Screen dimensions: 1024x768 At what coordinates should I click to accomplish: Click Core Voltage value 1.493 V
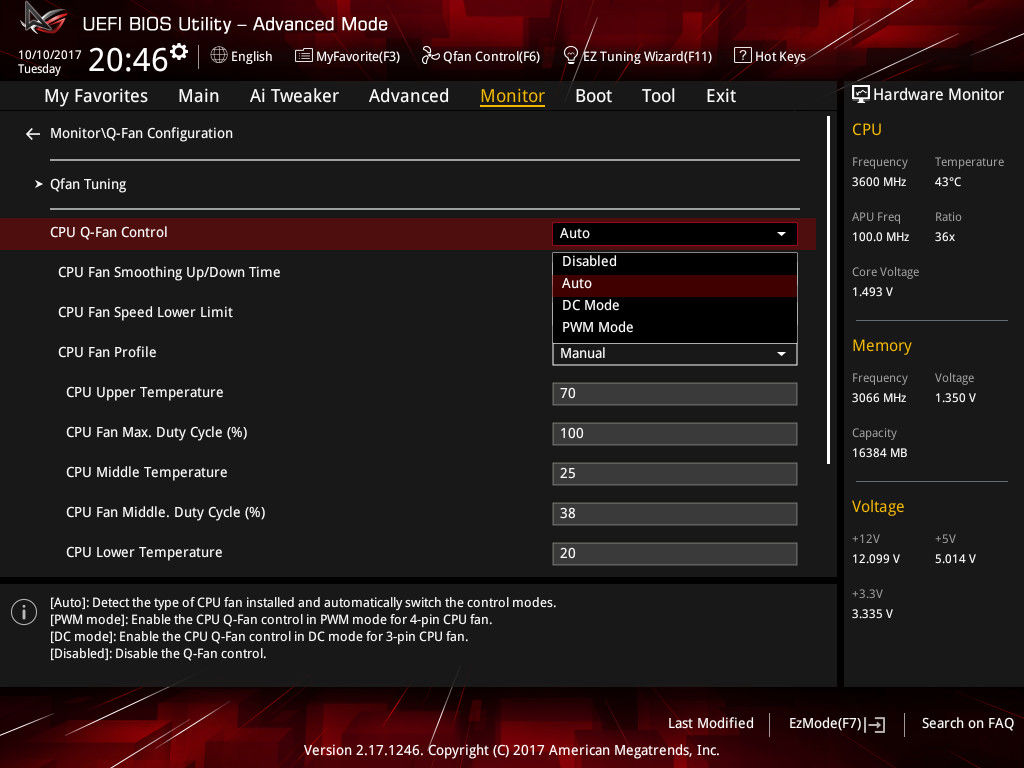[x=872, y=292]
